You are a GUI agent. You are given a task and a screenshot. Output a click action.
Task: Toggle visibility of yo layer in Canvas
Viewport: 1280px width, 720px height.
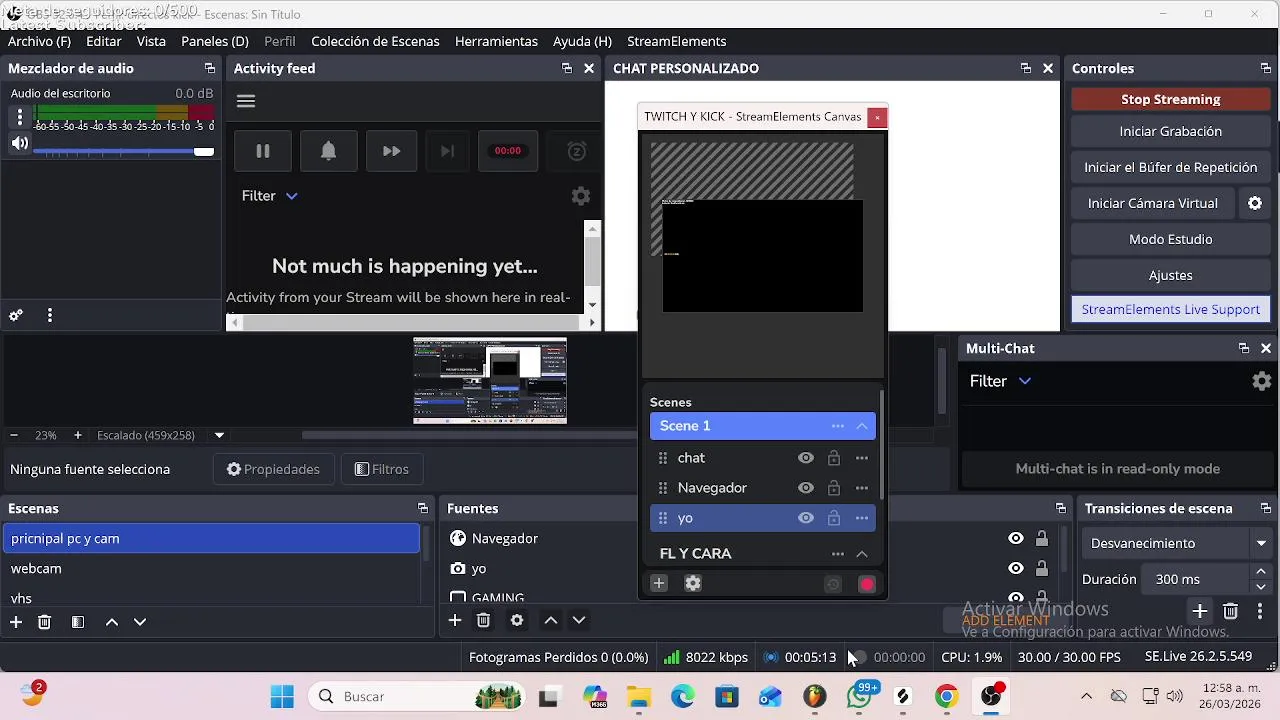(806, 518)
